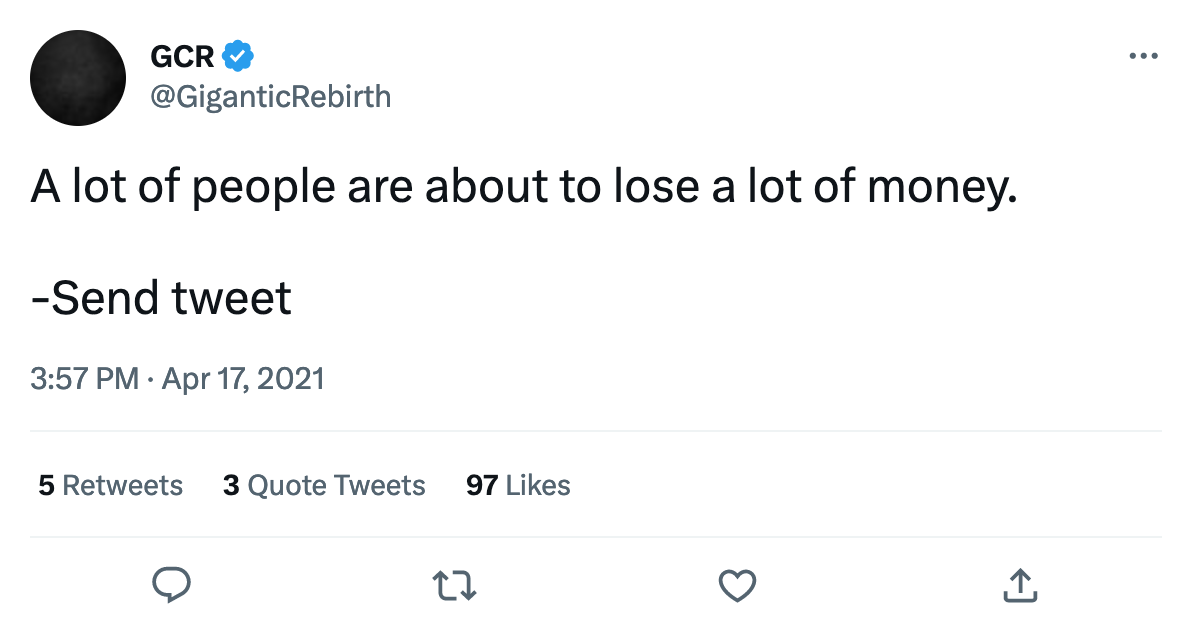
Task: Click the Apr 17, 2021 date
Action: [x=243, y=379]
